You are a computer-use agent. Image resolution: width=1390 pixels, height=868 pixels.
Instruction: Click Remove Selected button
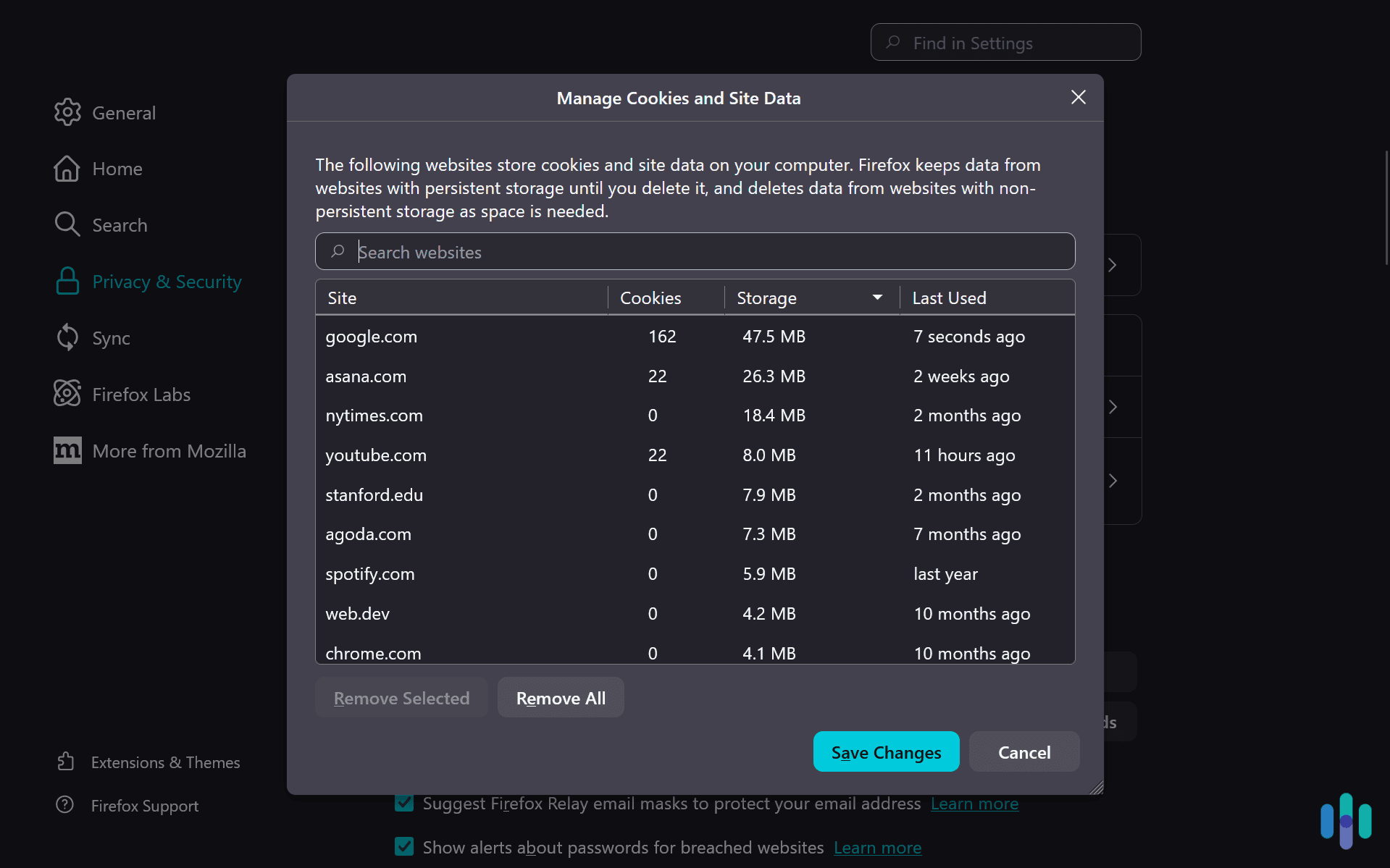(401, 697)
